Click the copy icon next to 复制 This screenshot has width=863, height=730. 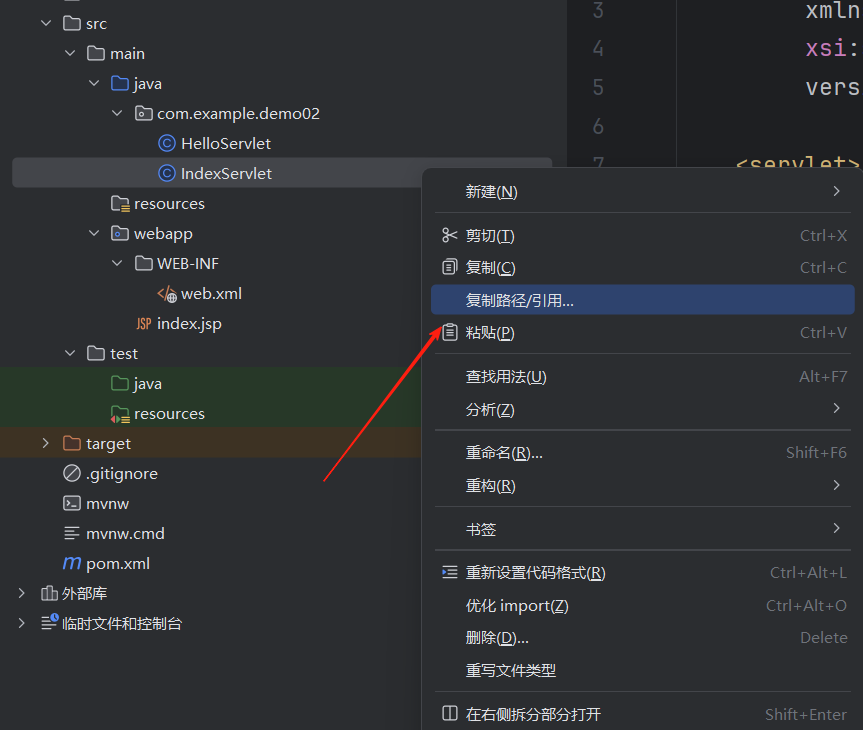(x=450, y=268)
